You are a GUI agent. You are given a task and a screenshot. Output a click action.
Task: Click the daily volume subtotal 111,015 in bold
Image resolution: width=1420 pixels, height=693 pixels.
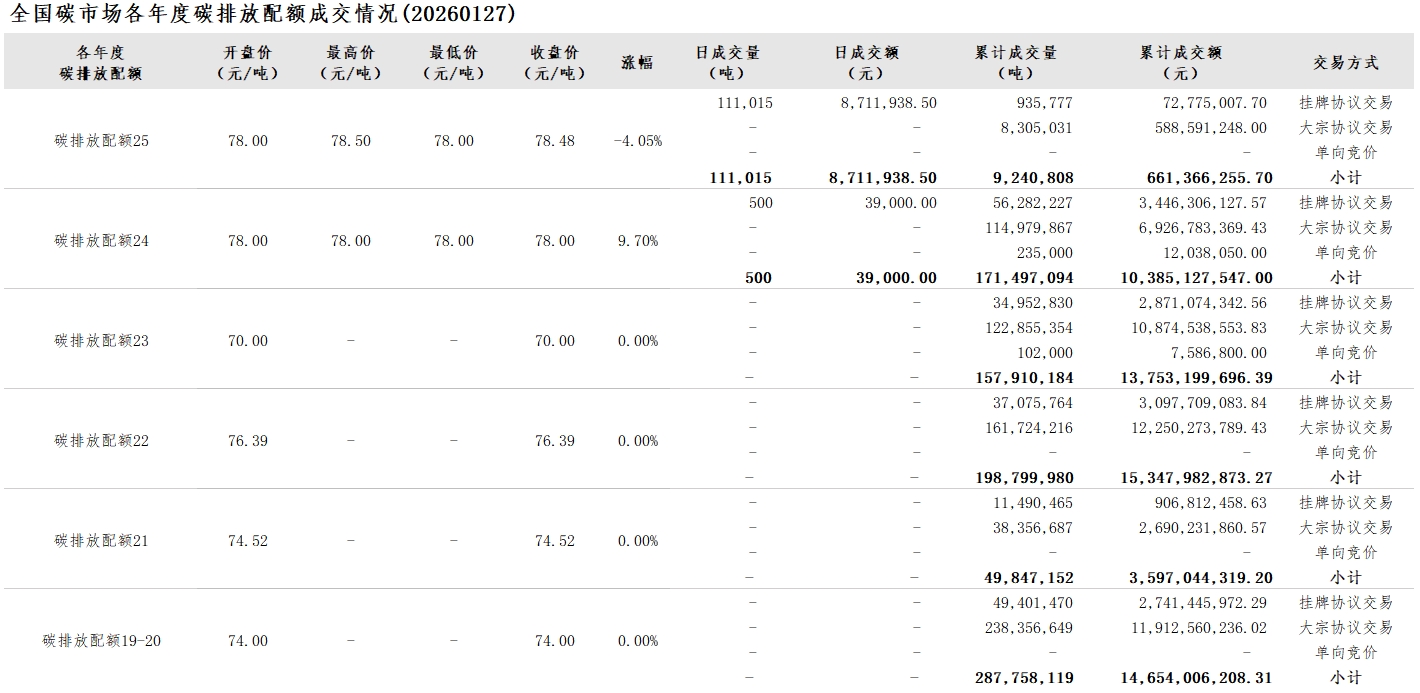[x=740, y=178]
